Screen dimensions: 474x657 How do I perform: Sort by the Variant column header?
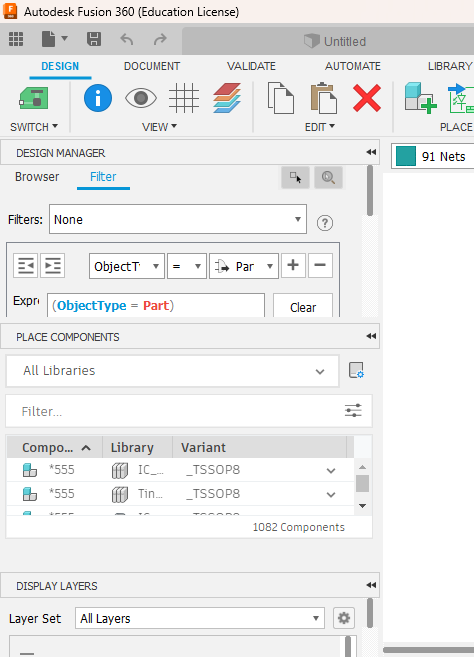tap(260, 447)
